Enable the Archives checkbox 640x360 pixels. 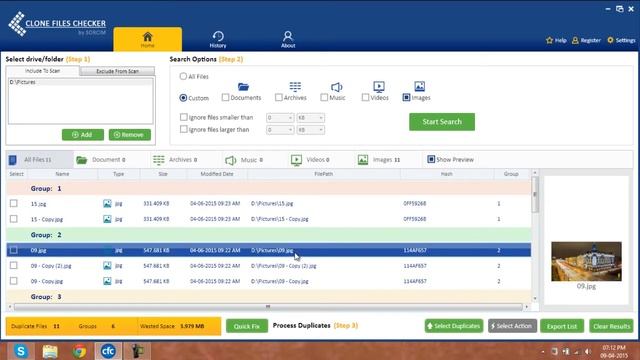(278, 97)
